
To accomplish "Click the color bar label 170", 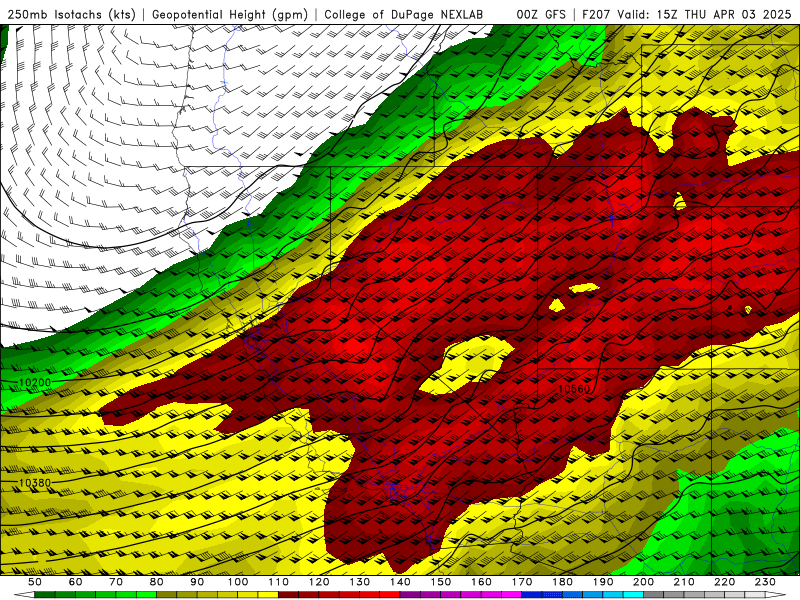I will click(521, 582).
